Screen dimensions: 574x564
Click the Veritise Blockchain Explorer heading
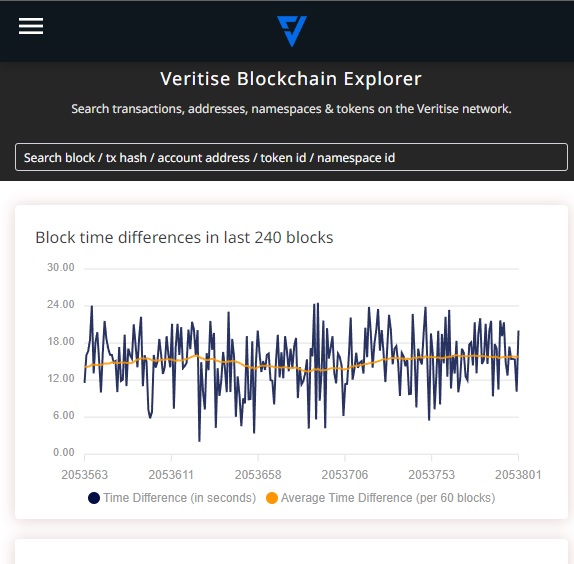click(x=291, y=79)
